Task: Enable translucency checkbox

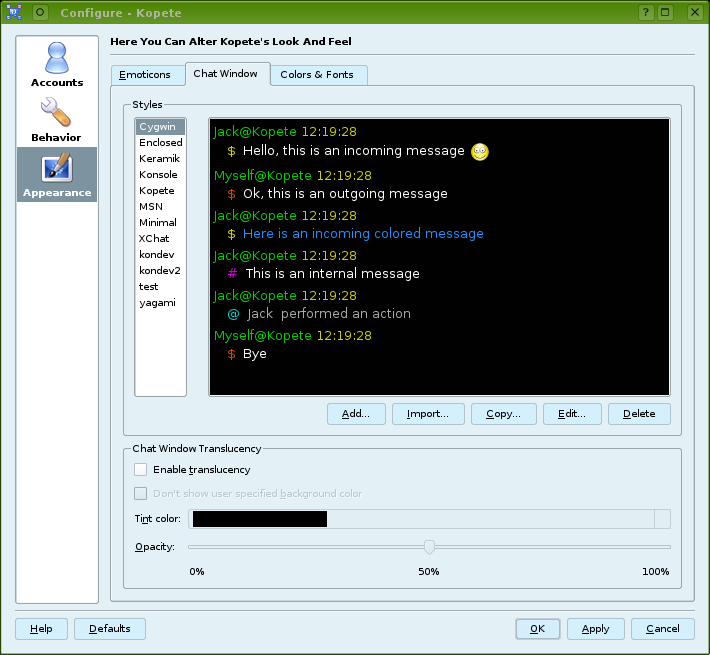Action: coord(140,469)
